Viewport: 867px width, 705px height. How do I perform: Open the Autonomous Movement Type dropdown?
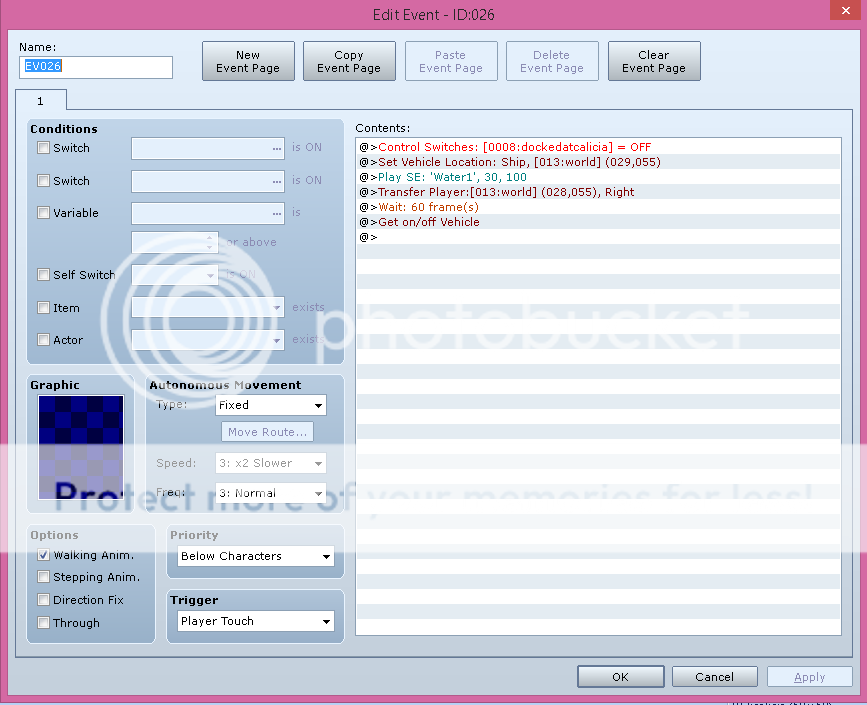271,405
